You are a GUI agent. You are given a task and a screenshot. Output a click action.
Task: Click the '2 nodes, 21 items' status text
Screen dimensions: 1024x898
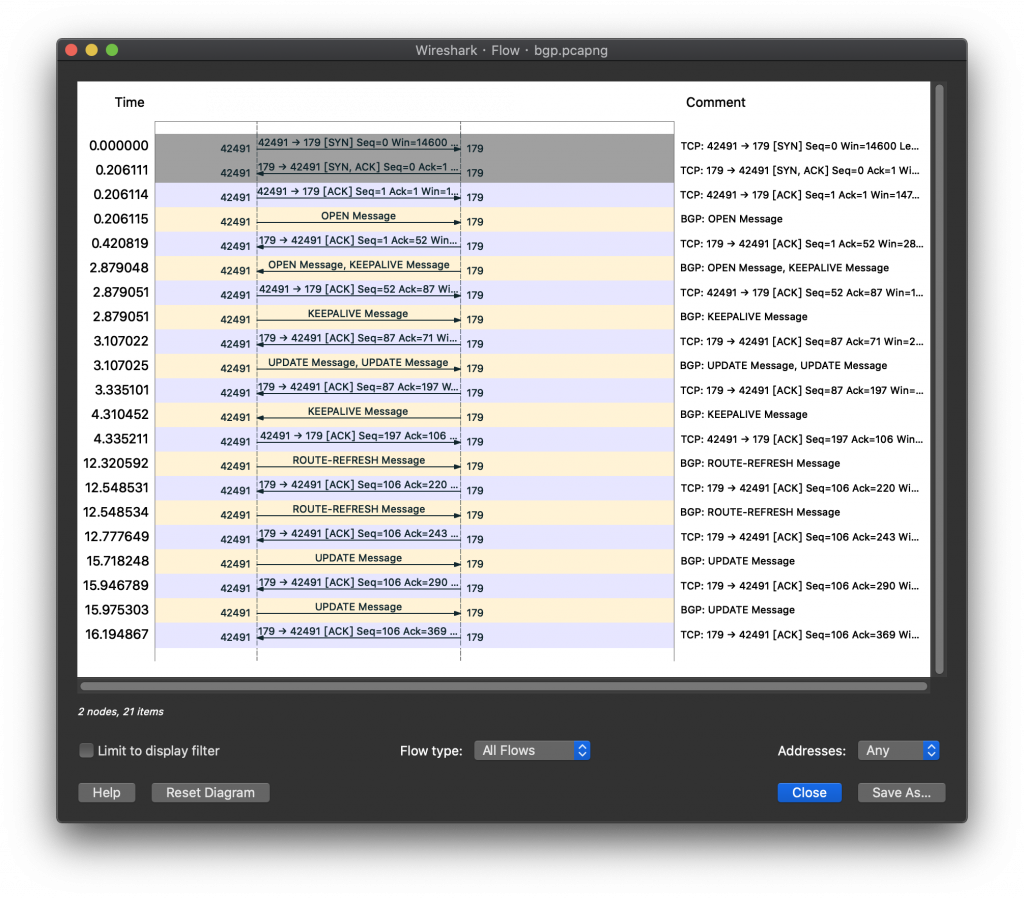click(x=121, y=711)
